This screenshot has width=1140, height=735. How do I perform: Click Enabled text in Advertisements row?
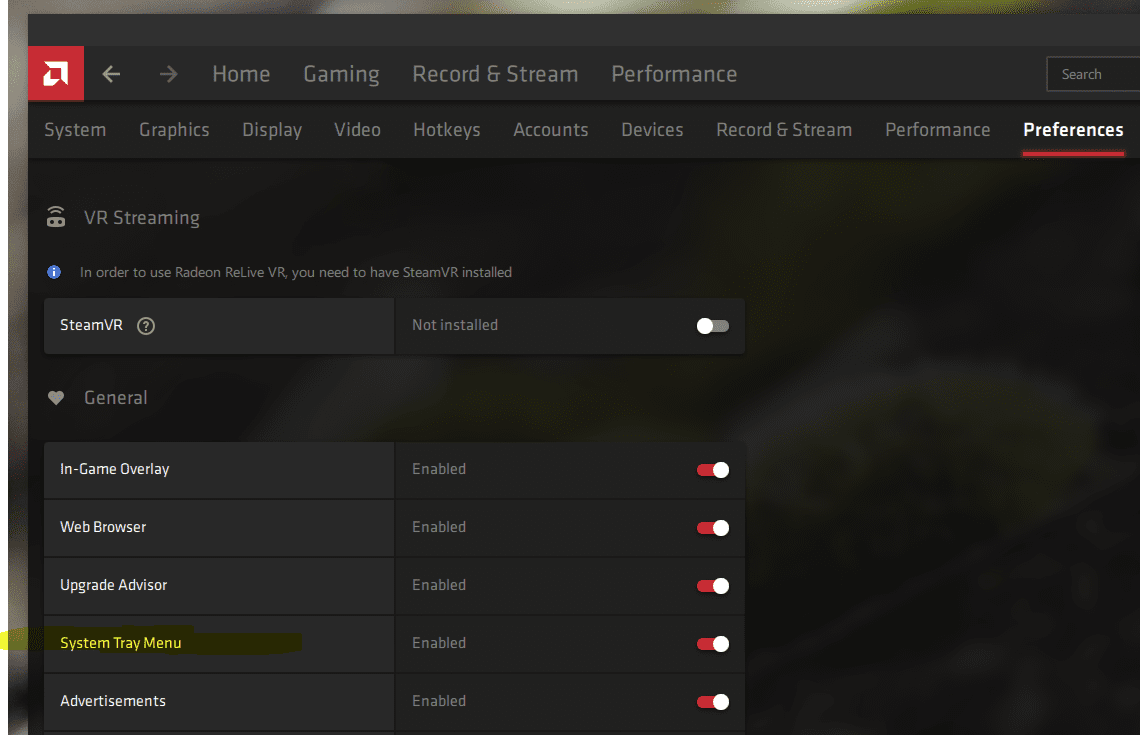tap(439, 701)
